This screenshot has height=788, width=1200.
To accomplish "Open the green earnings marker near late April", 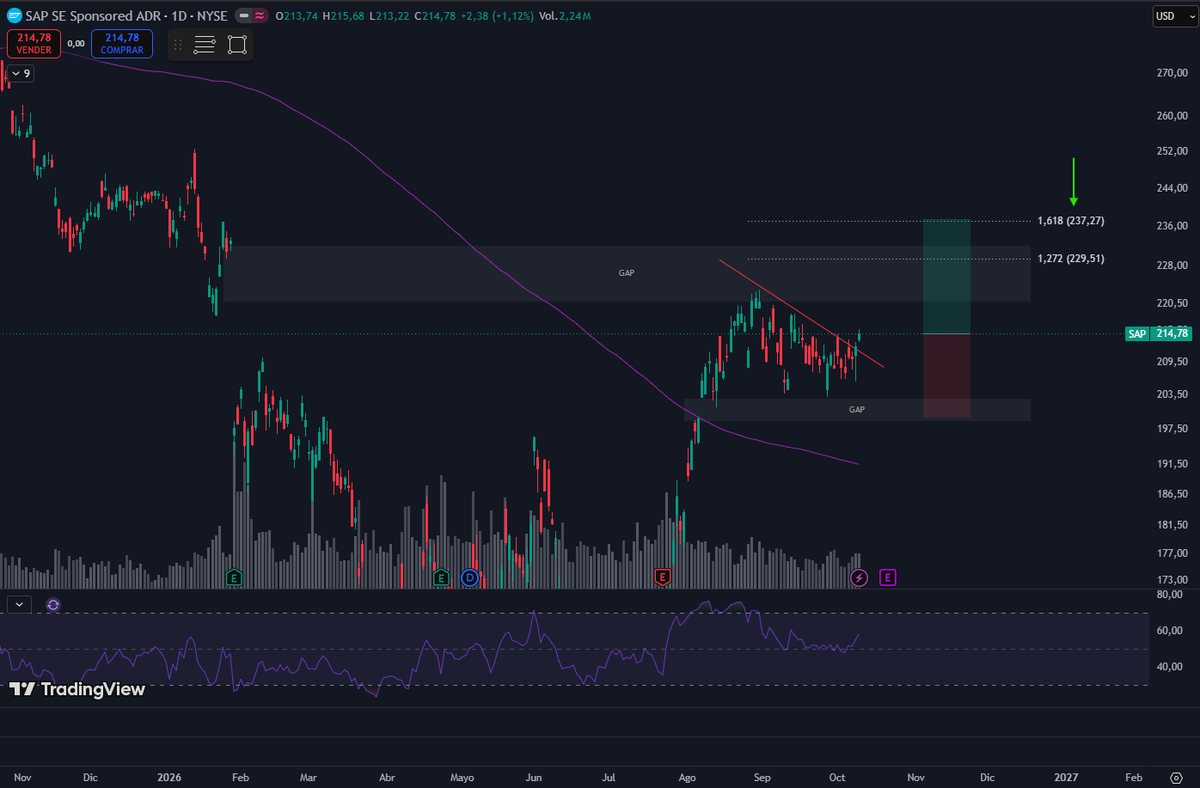I will (441, 577).
